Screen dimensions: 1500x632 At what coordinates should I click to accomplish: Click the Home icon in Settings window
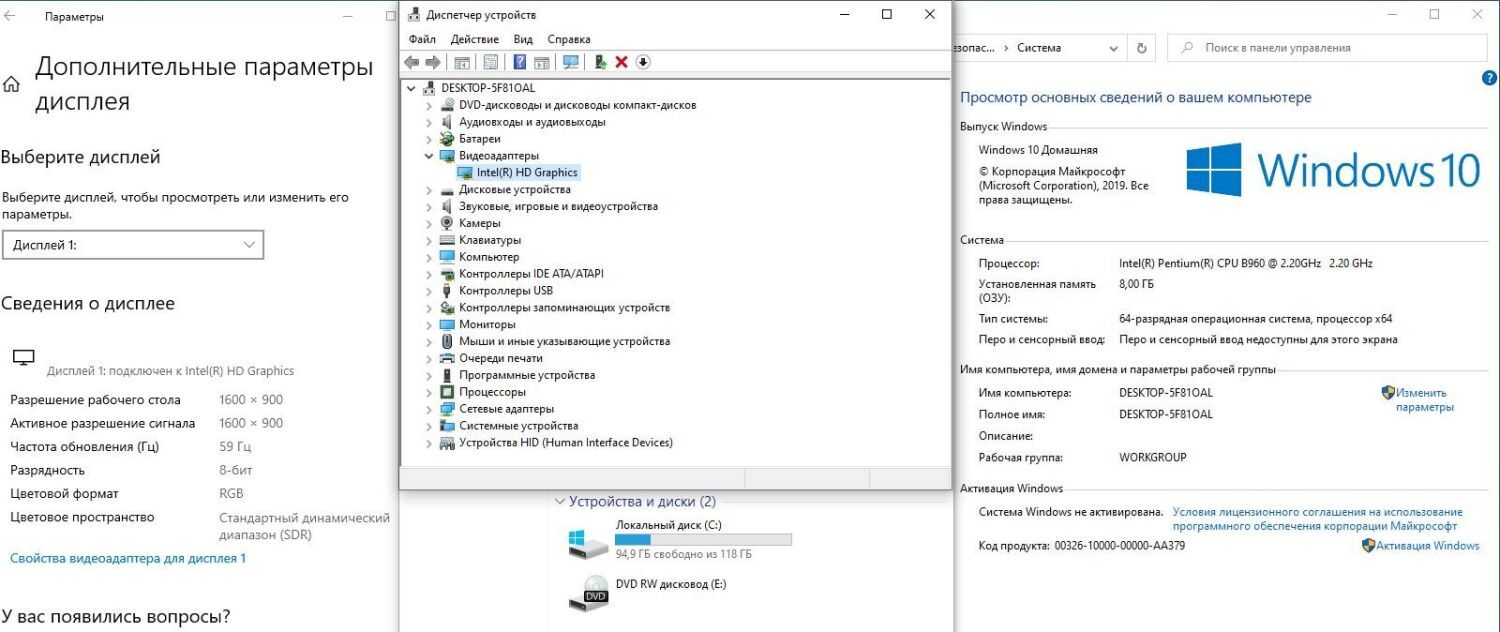pyautogui.click(x=12, y=85)
